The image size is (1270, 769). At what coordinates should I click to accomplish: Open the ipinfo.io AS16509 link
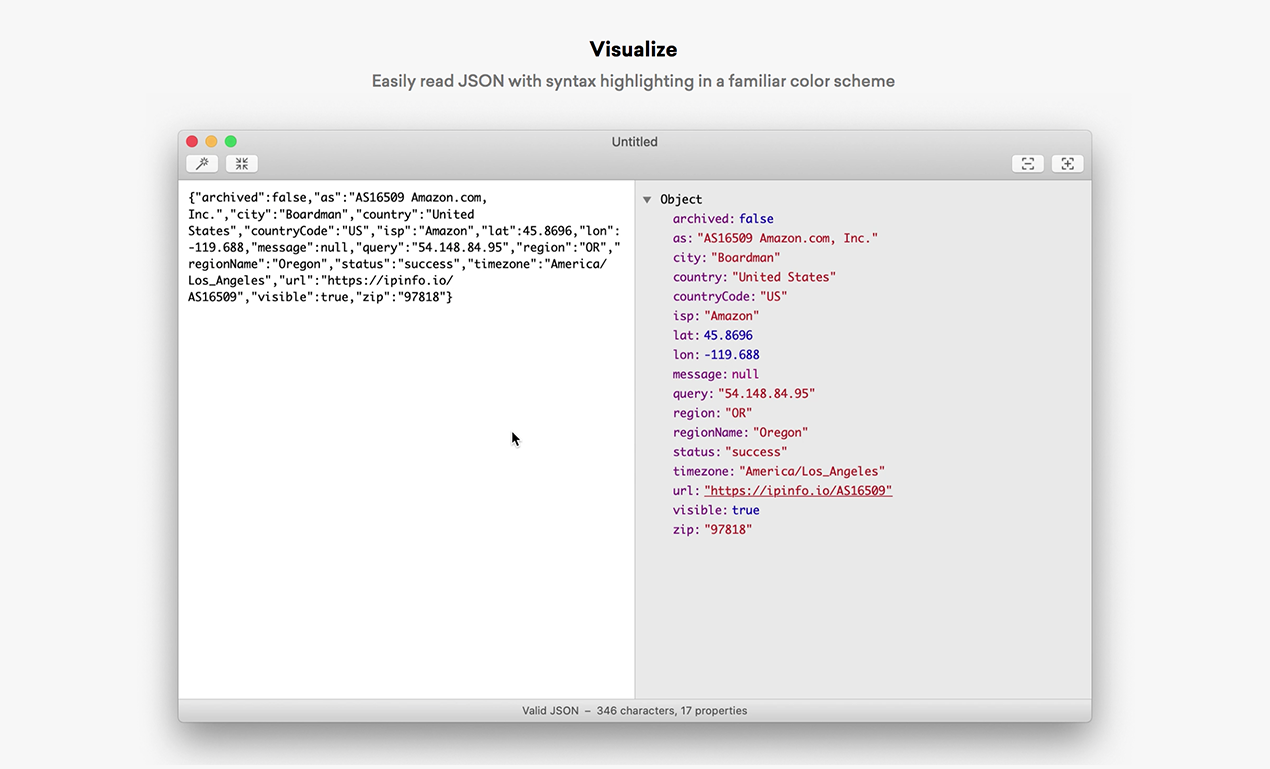tap(795, 490)
